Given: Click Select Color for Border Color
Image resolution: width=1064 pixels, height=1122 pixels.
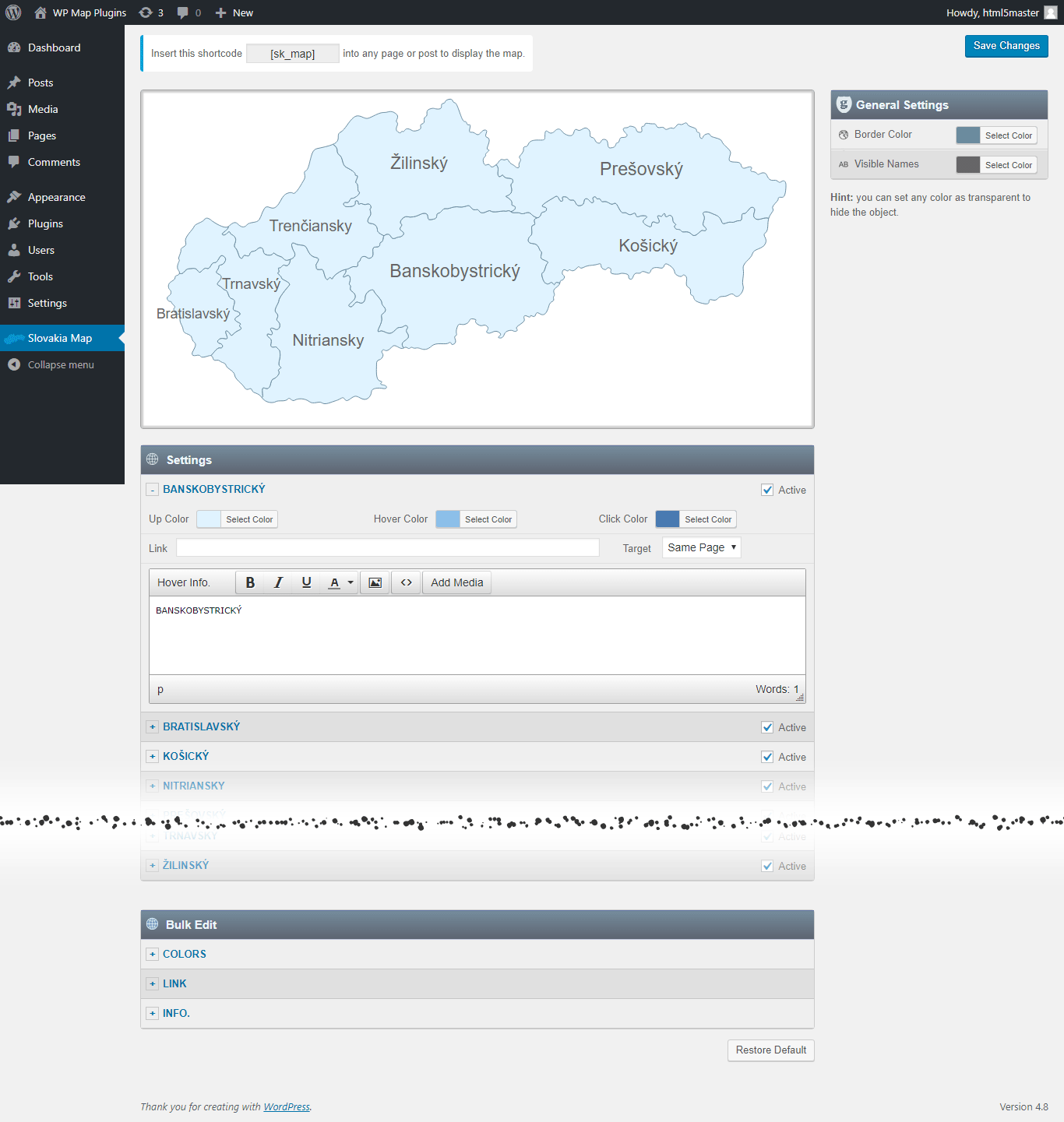Looking at the screenshot, I should [x=1009, y=135].
